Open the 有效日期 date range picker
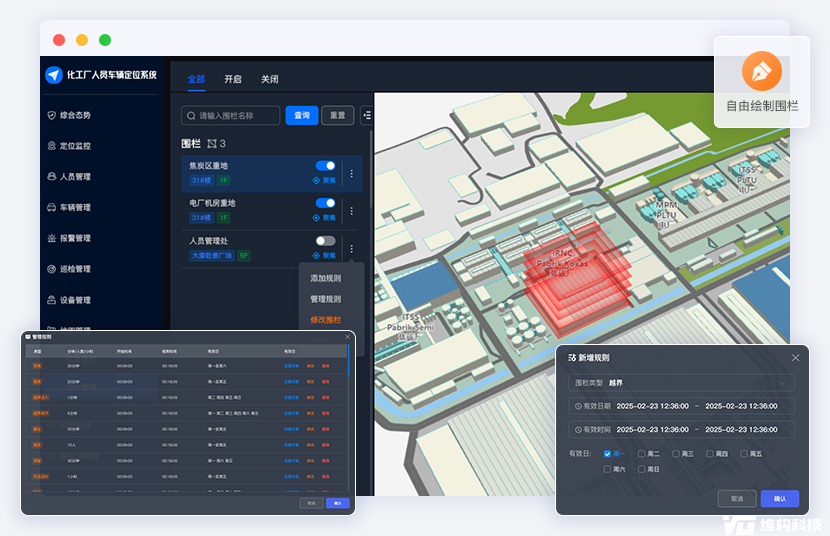The height and width of the screenshot is (536, 830). point(680,406)
